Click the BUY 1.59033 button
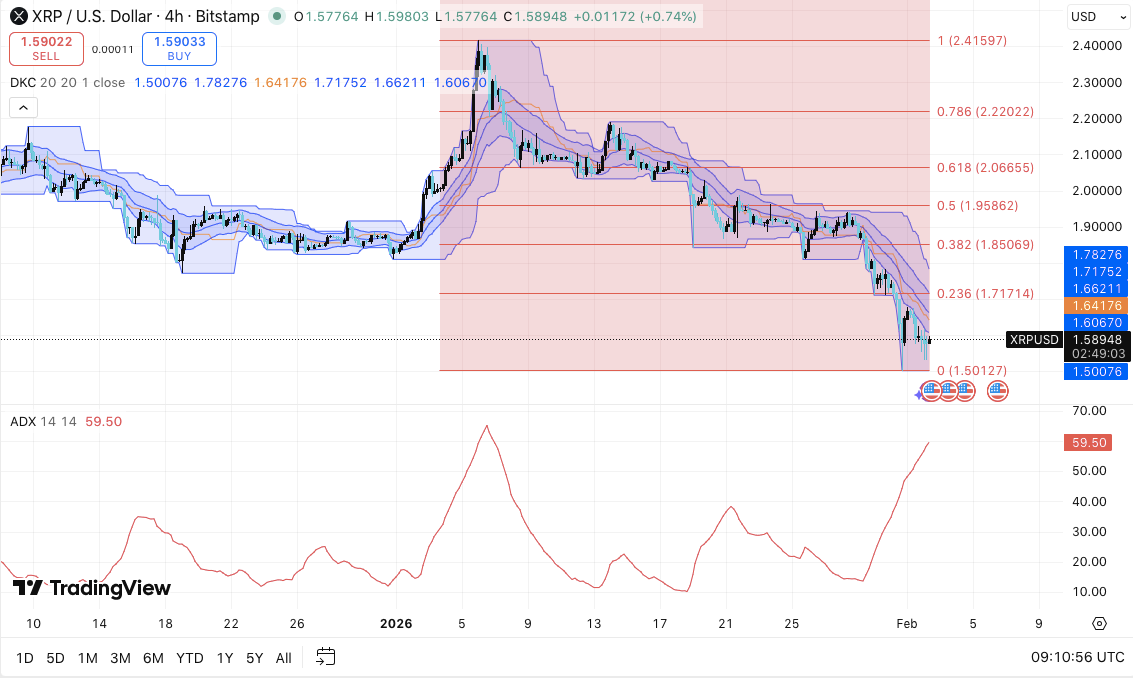 click(x=179, y=48)
